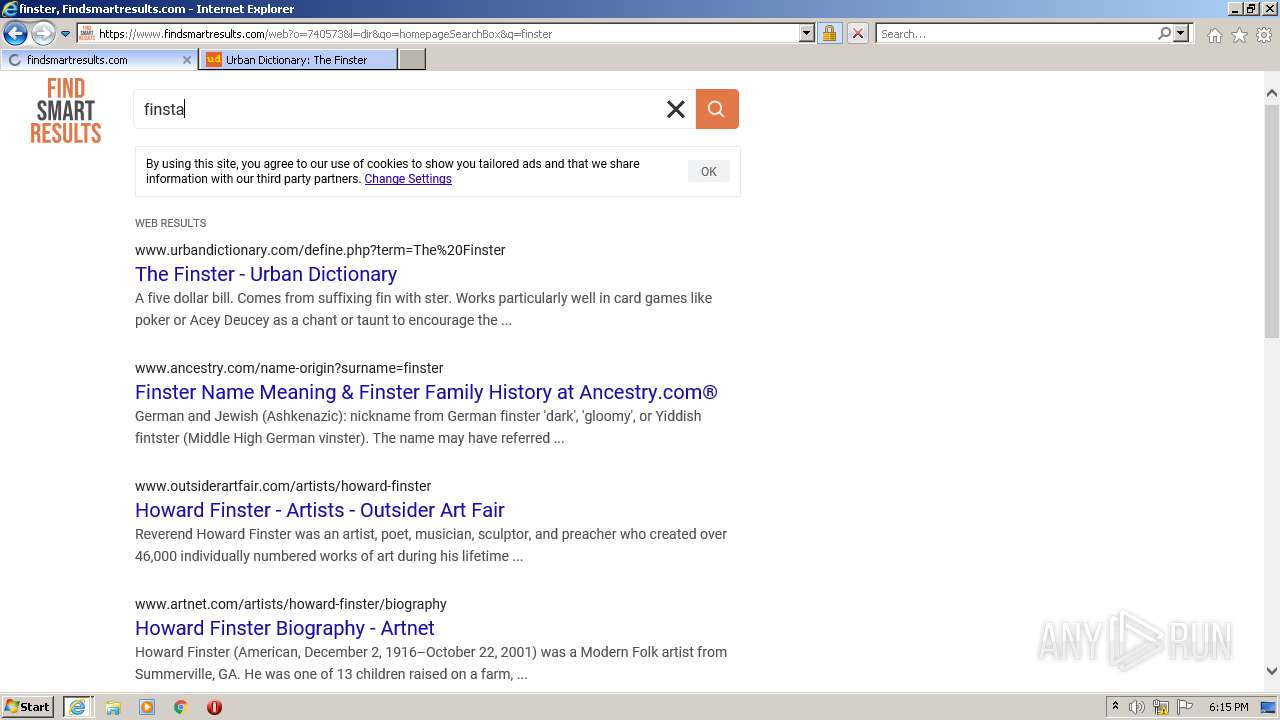This screenshot has width=1280, height=720.
Task: Click the orange search magnifier button
Action: click(717, 109)
